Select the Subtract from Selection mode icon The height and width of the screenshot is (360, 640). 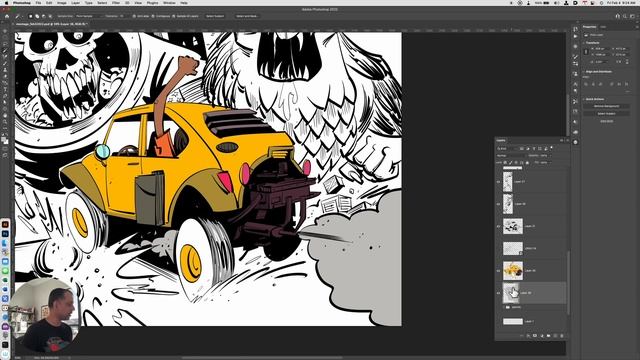pyautogui.click(x=44, y=16)
